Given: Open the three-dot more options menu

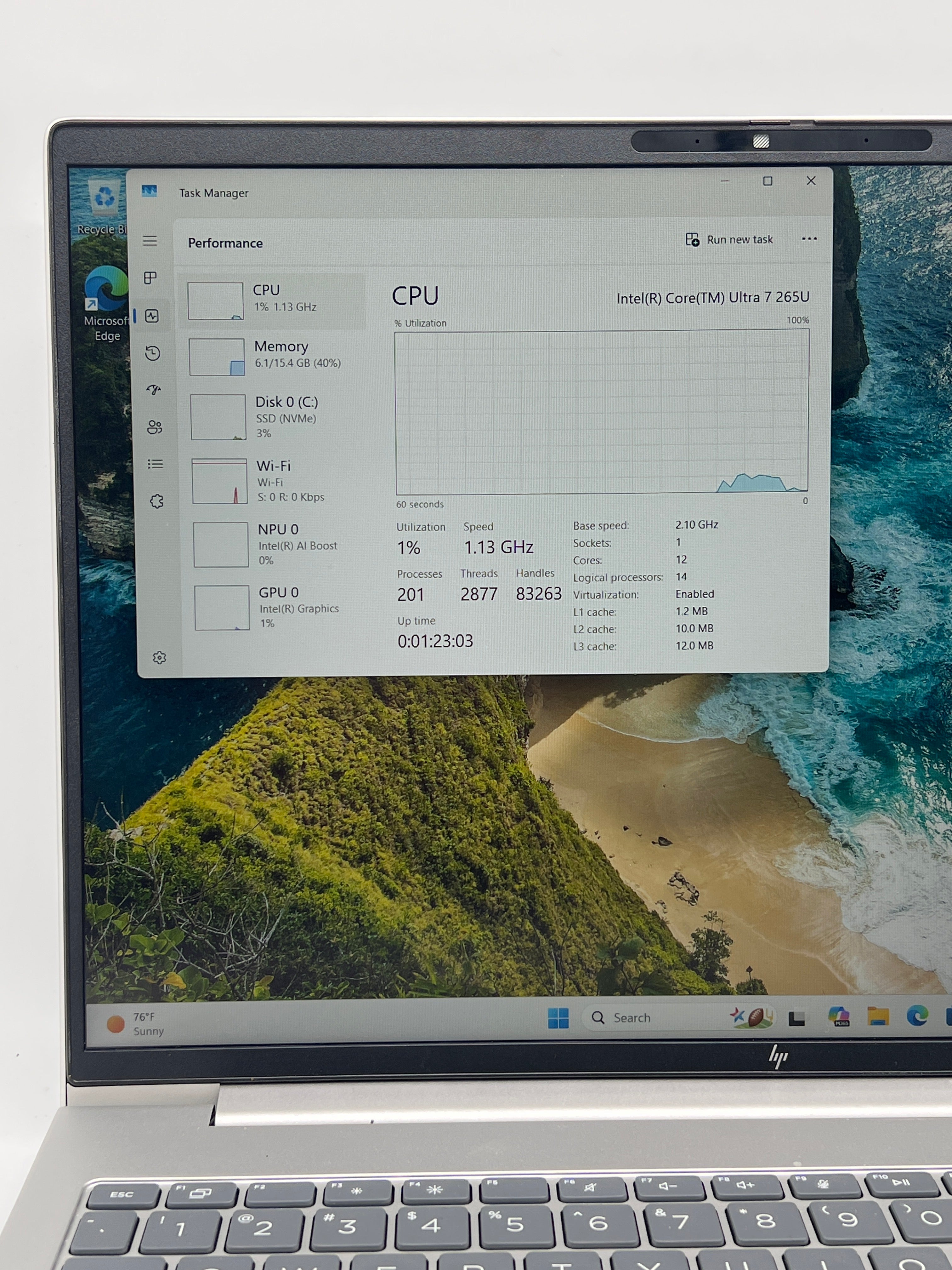Looking at the screenshot, I should [x=809, y=239].
